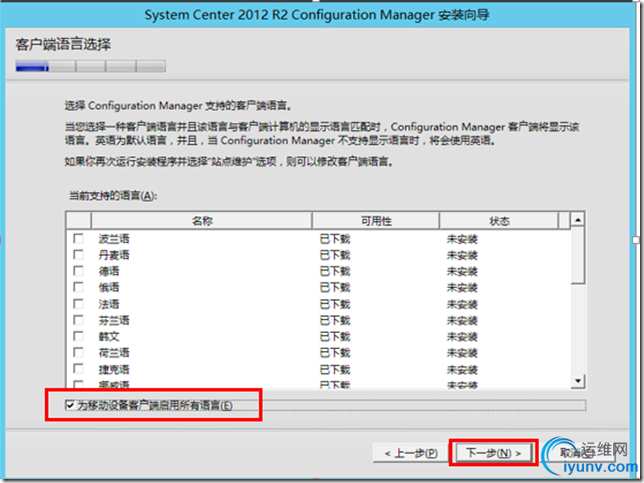The height and width of the screenshot is (483, 644).
Task: Click 已下载 in the 波兰语 row
Action: (x=335, y=239)
